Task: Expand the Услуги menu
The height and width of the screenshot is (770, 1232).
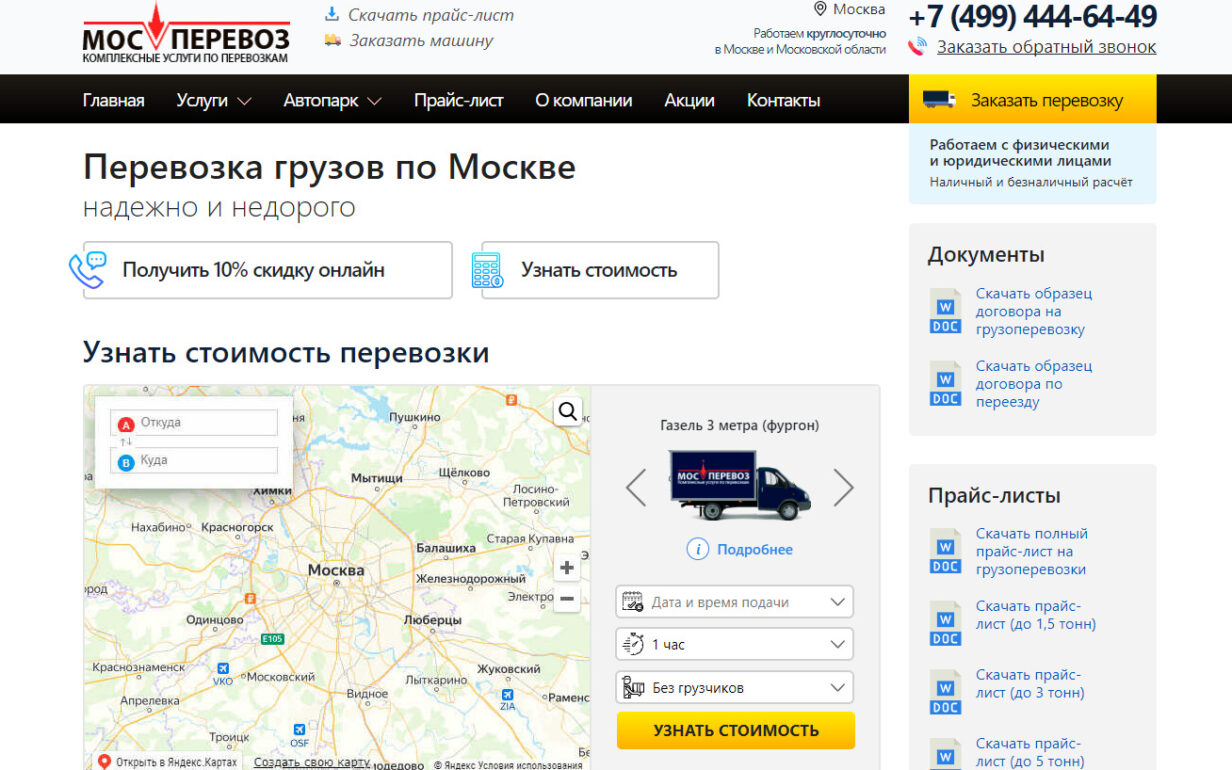Action: pos(213,100)
